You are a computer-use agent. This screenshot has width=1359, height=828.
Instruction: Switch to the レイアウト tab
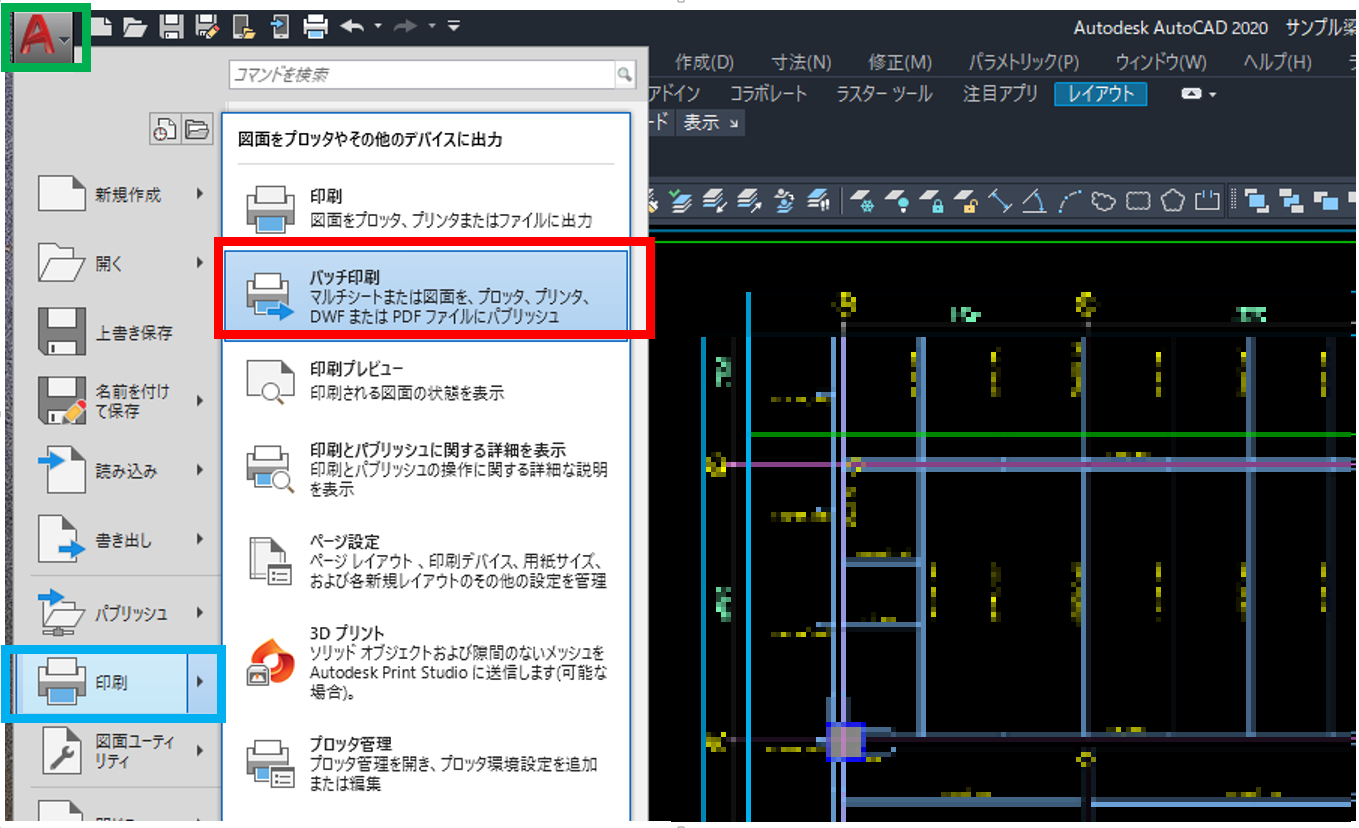(1100, 93)
